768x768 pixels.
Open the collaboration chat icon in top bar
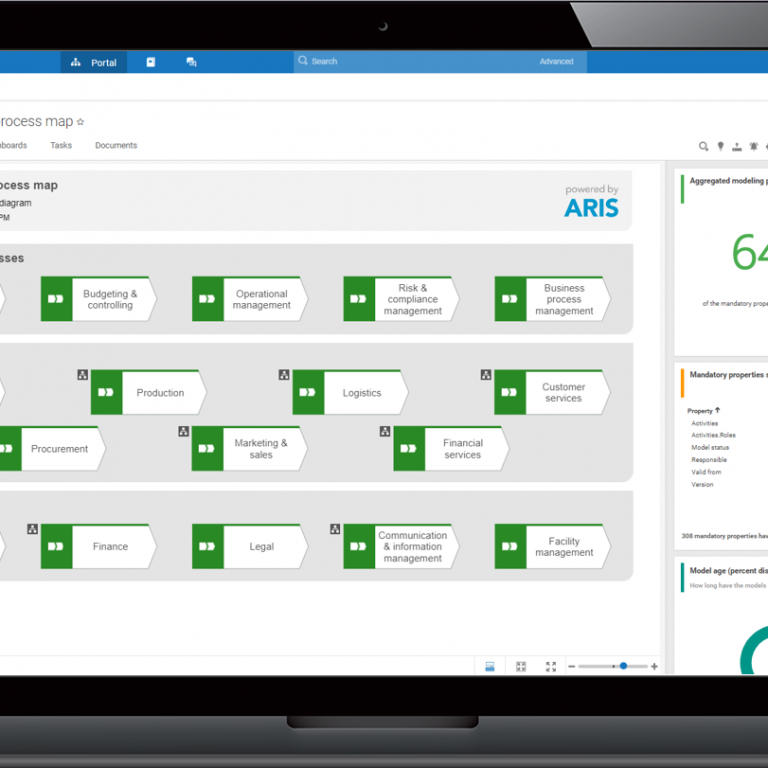pos(191,62)
